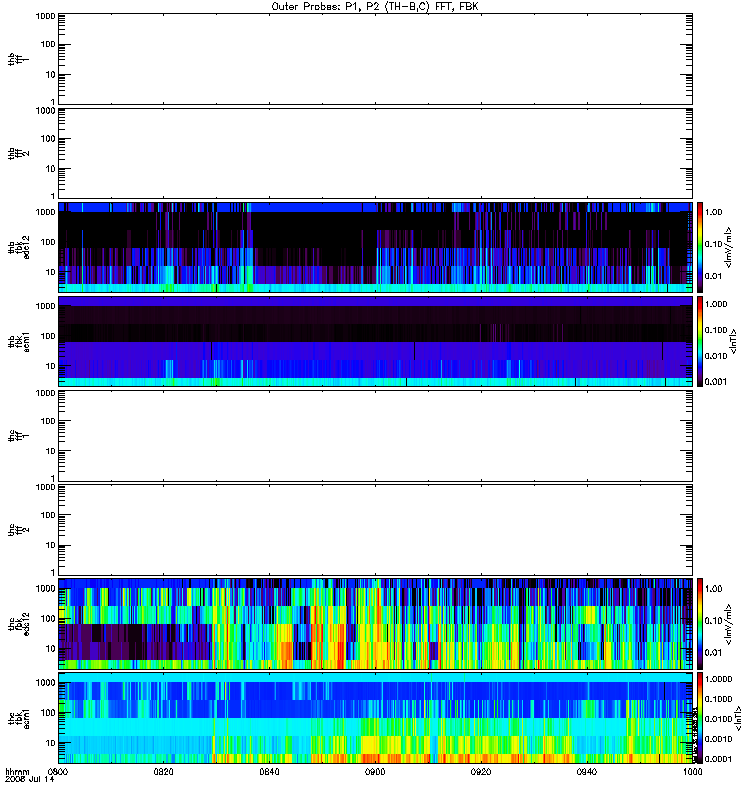Click the "0820" time axis label
750x800 pixels.
coord(163,771)
